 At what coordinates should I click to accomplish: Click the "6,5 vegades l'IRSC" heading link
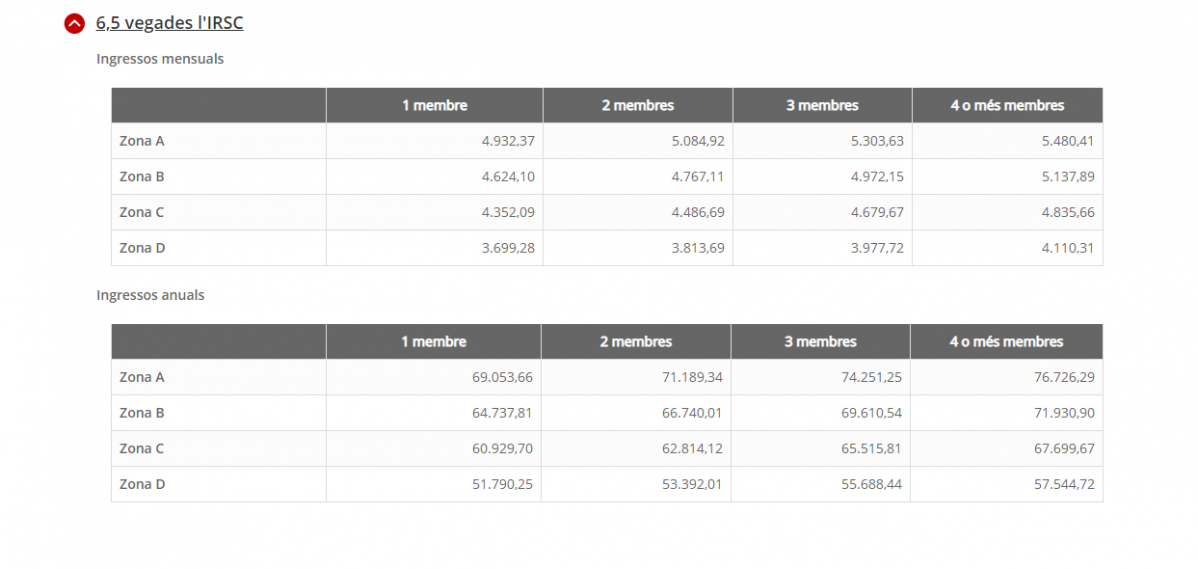(x=169, y=23)
